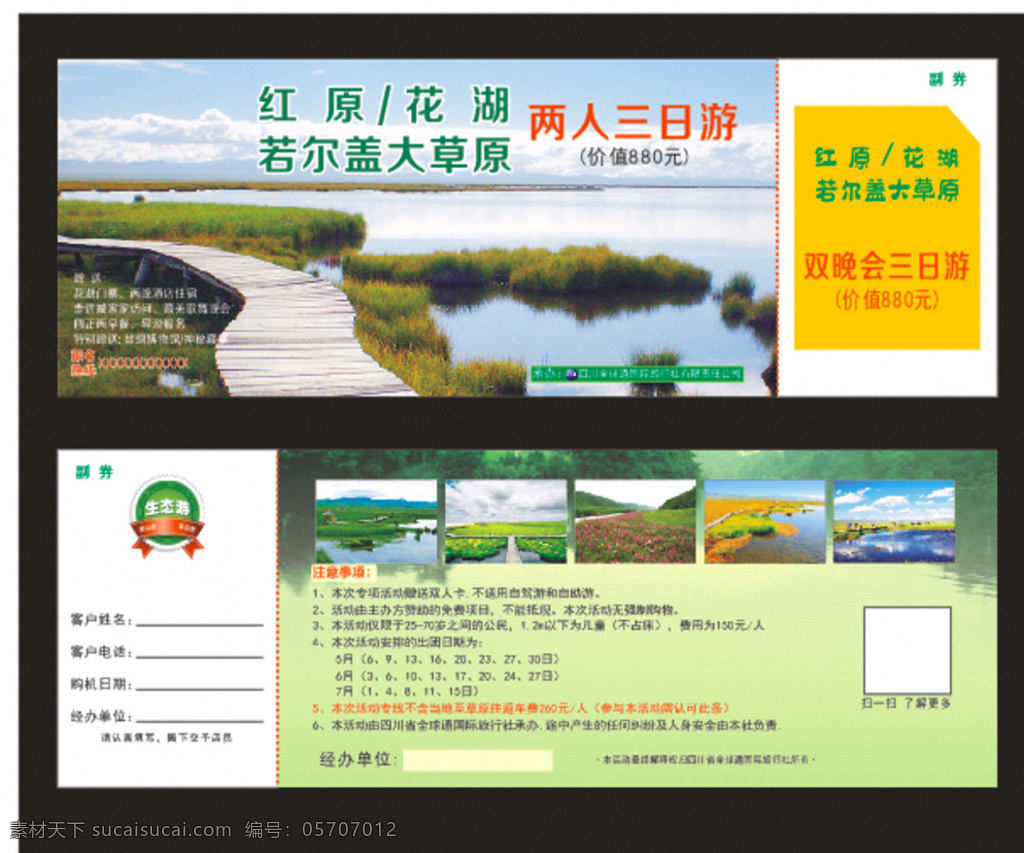Open the blue lake and sky thumbnail
The height and width of the screenshot is (853, 1024).
coord(894,522)
